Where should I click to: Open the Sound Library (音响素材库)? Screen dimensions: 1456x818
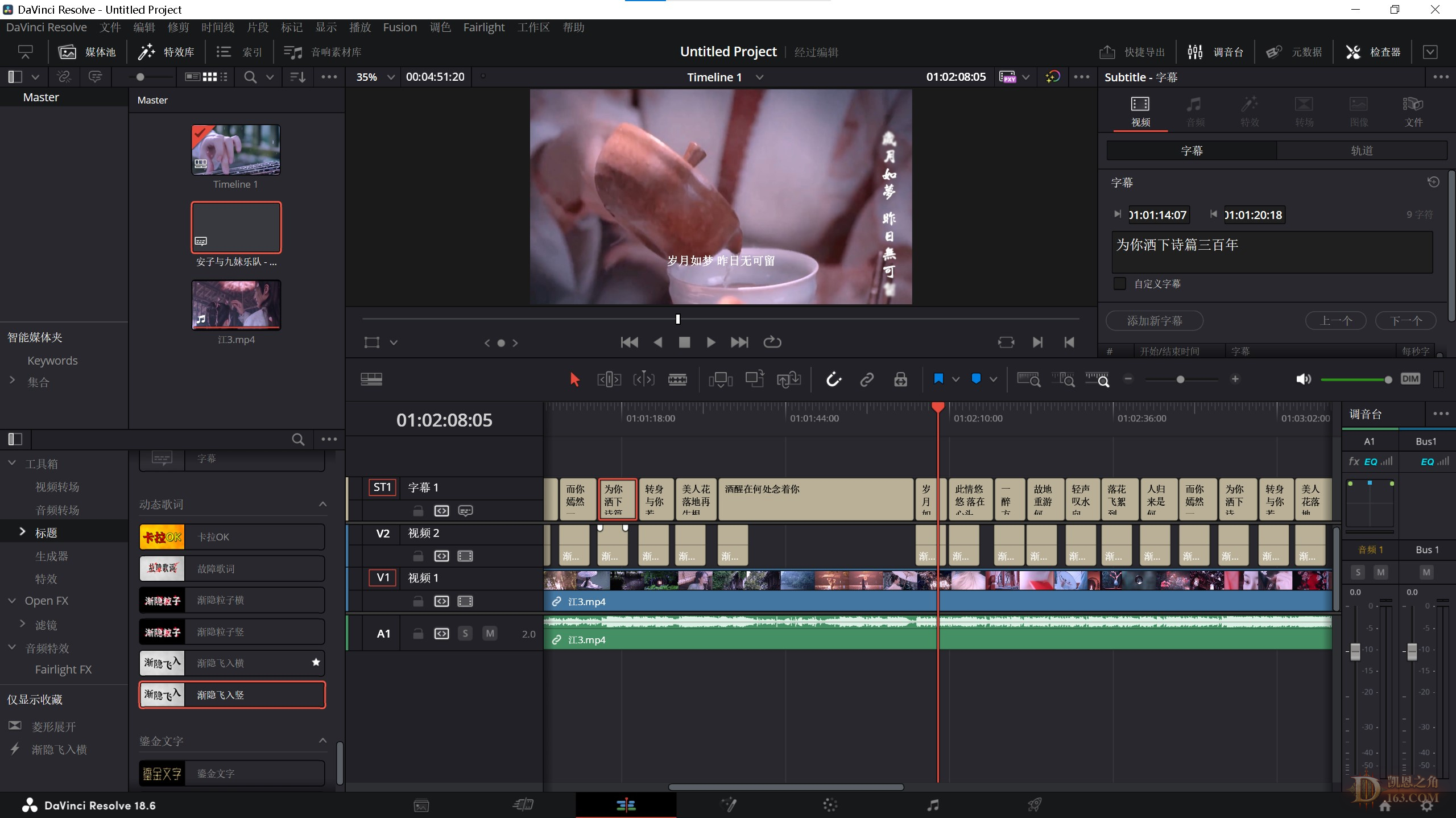click(x=322, y=52)
